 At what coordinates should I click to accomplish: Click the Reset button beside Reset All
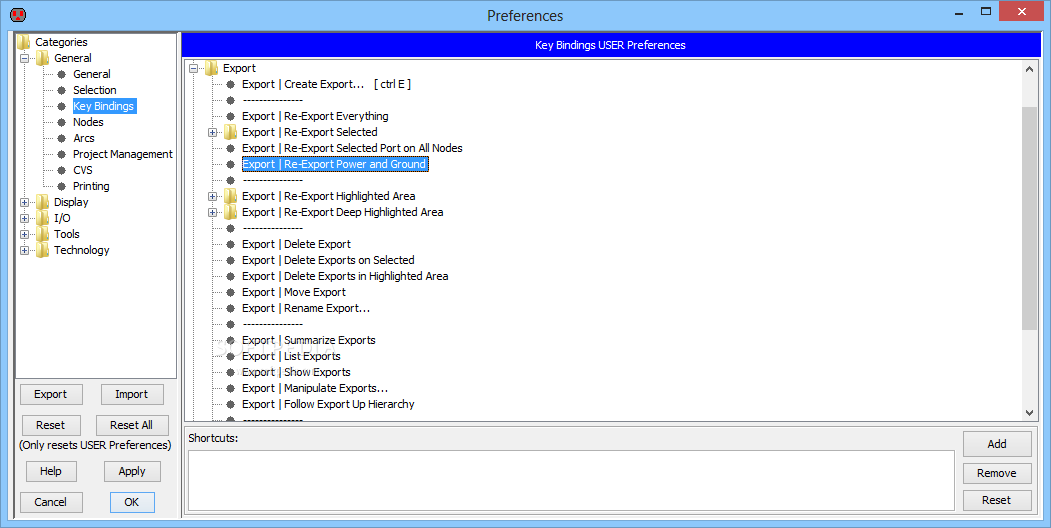click(51, 425)
